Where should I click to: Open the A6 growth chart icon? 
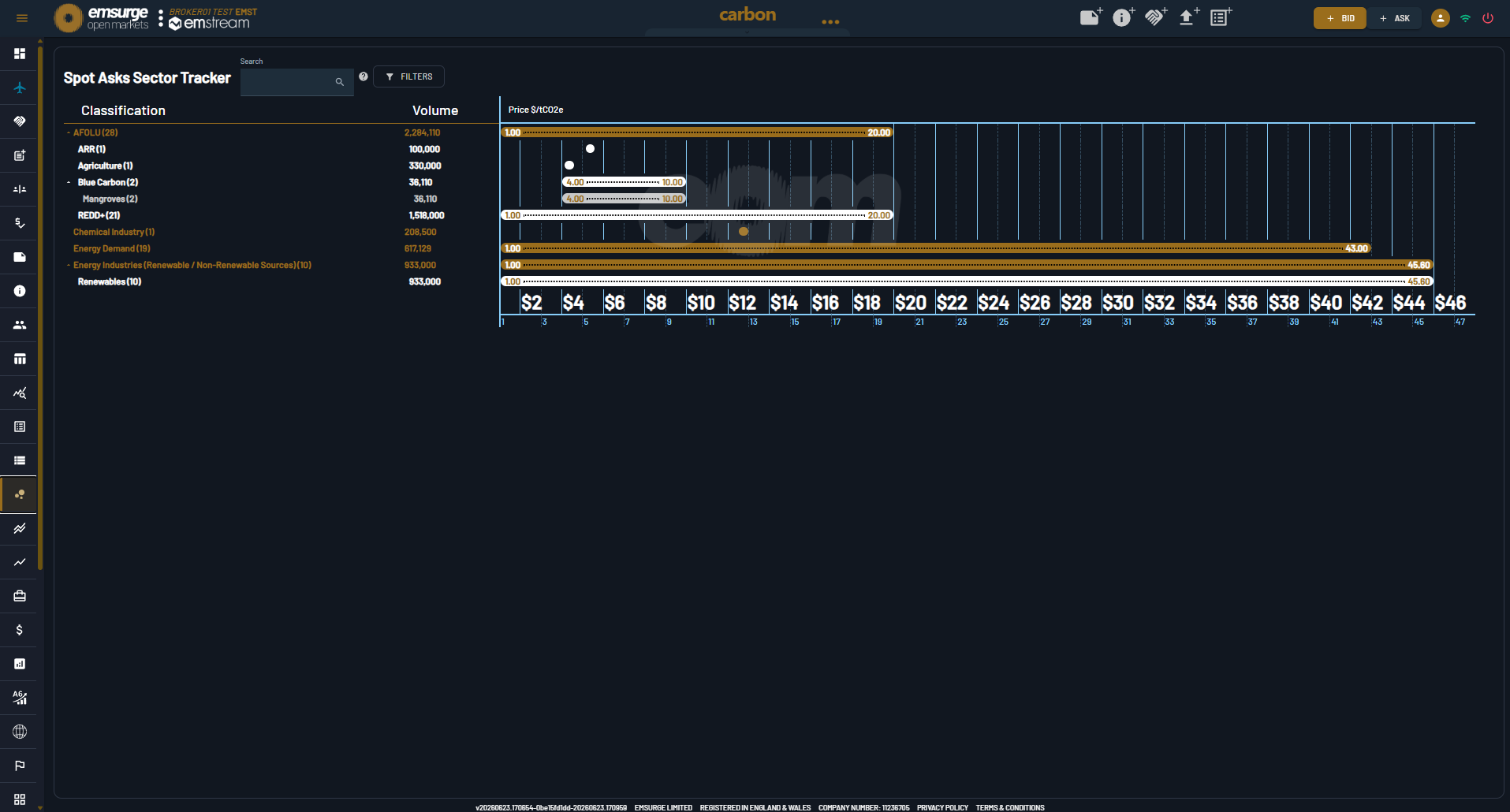click(20, 698)
